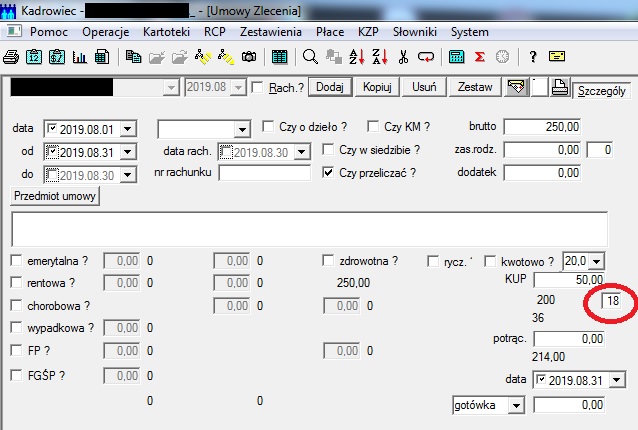Click the Dodaj button
Viewport: 638px width, 430px height.
point(330,87)
